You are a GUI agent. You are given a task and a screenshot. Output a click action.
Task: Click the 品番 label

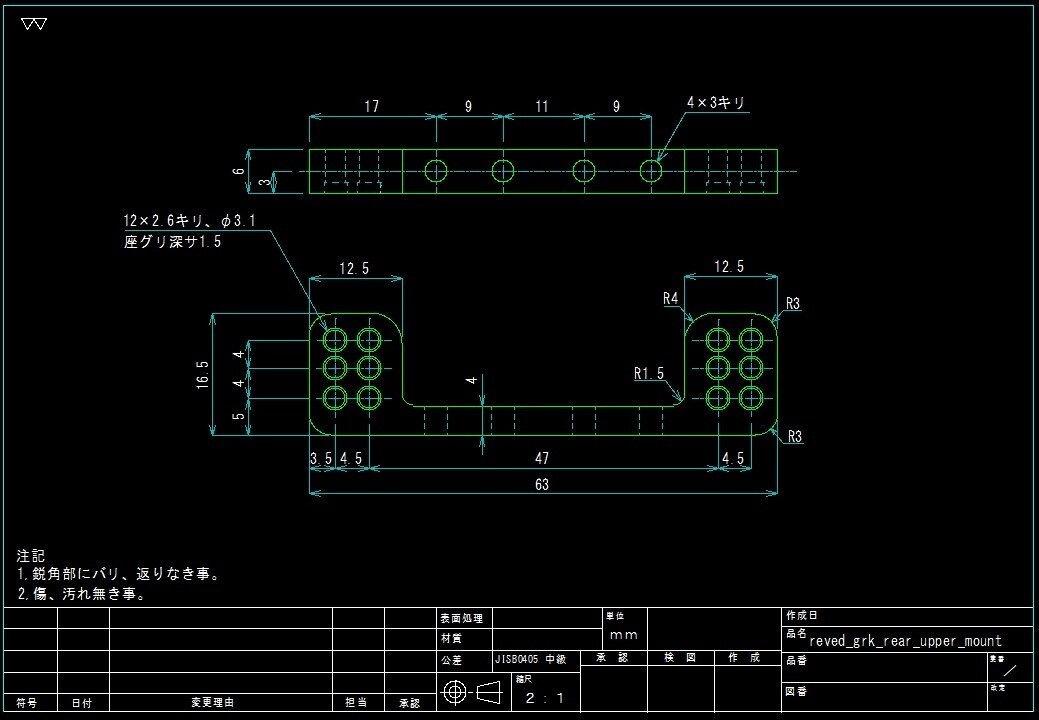point(796,660)
